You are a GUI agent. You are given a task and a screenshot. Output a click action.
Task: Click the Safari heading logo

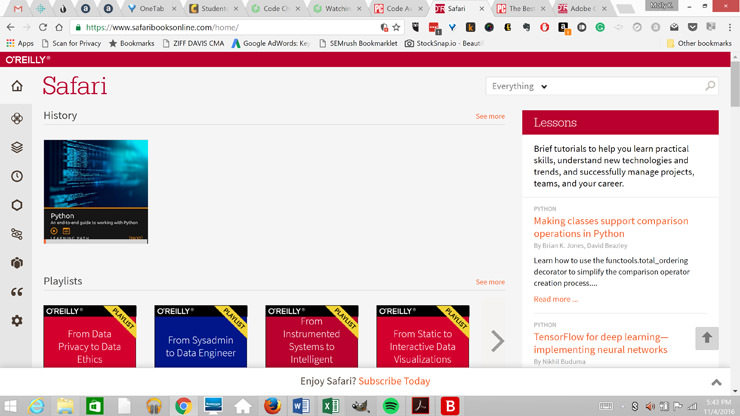[x=75, y=86]
